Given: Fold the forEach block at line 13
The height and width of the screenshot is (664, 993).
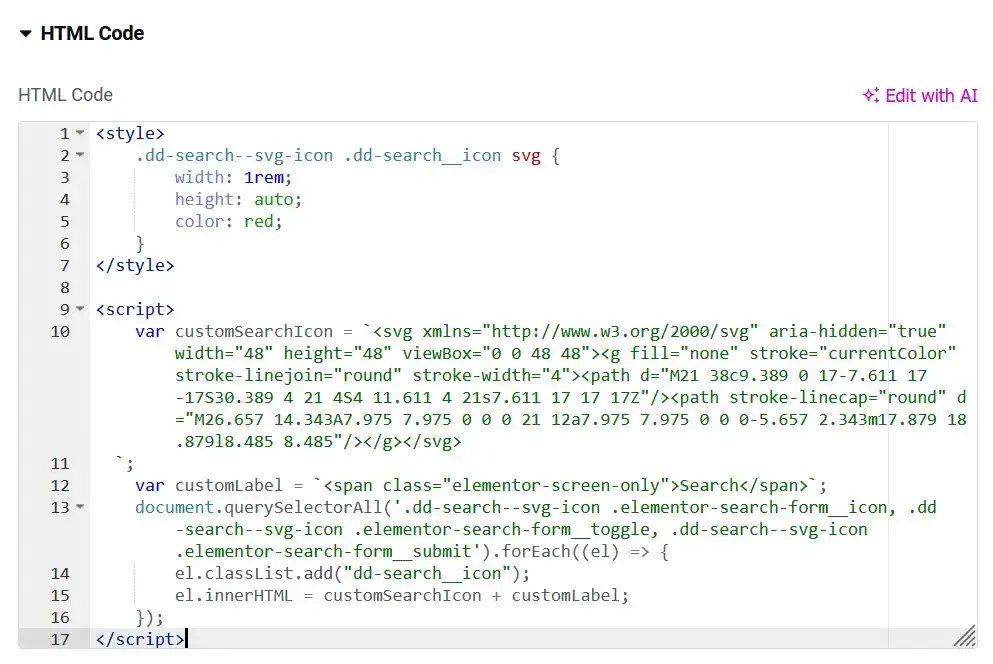Looking at the screenshot, I should (80, 507).
